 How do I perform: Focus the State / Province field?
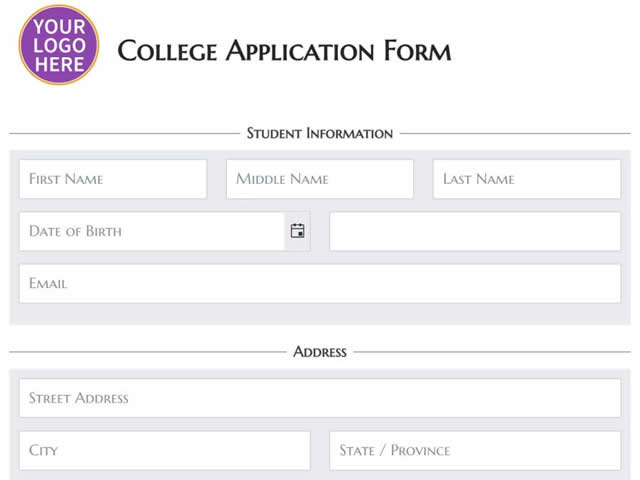(x=475, y=451)
